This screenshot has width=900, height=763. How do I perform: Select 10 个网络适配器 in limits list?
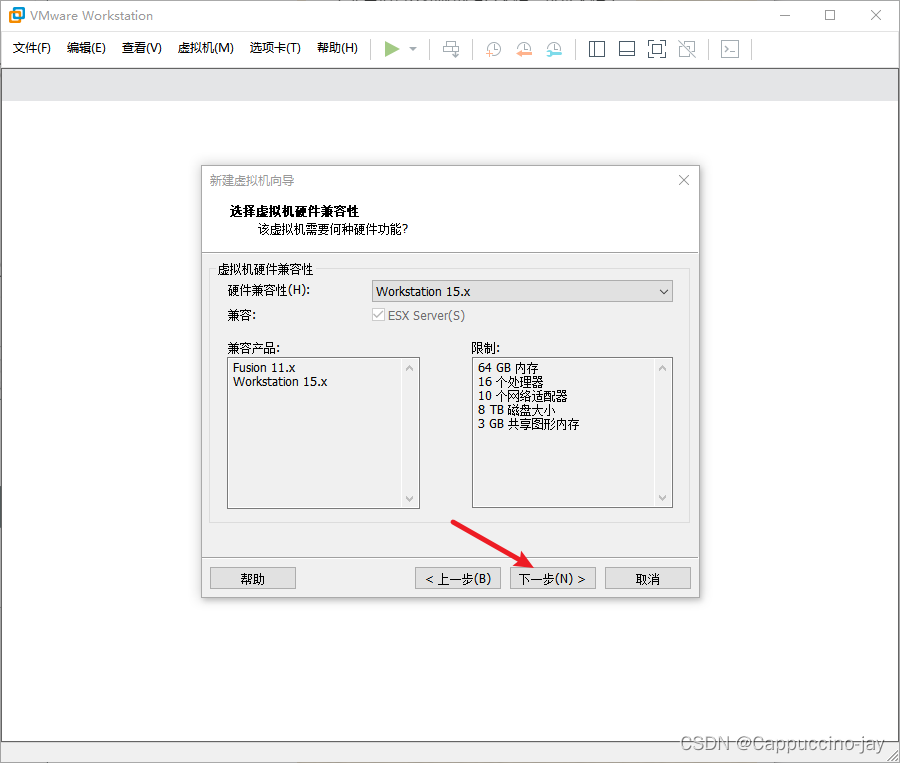click(522, 396)
